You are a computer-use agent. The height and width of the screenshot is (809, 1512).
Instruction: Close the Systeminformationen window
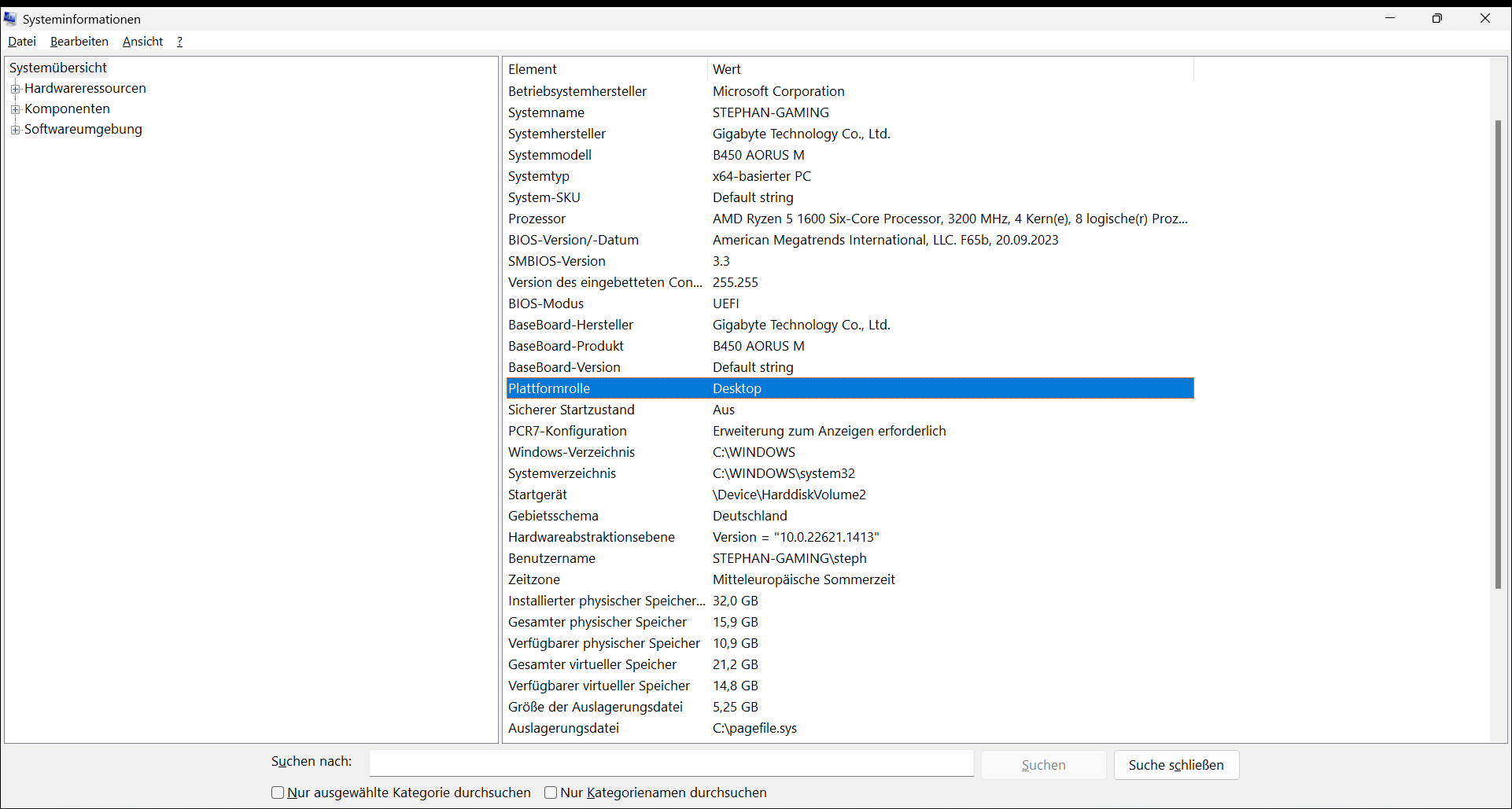(x=1485, y=18)
